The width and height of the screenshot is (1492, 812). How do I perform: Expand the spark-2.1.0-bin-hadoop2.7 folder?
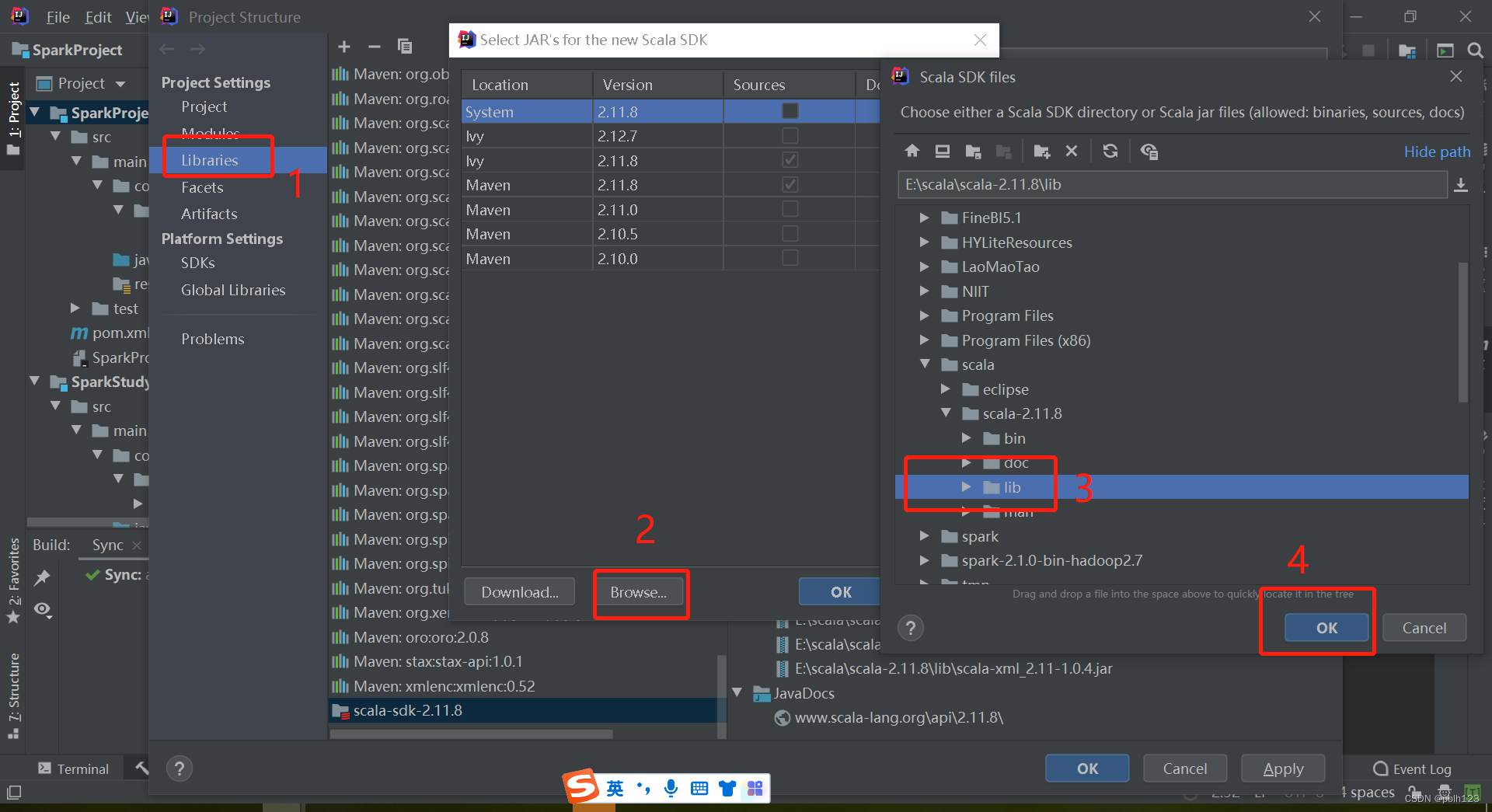coord(924,560)
